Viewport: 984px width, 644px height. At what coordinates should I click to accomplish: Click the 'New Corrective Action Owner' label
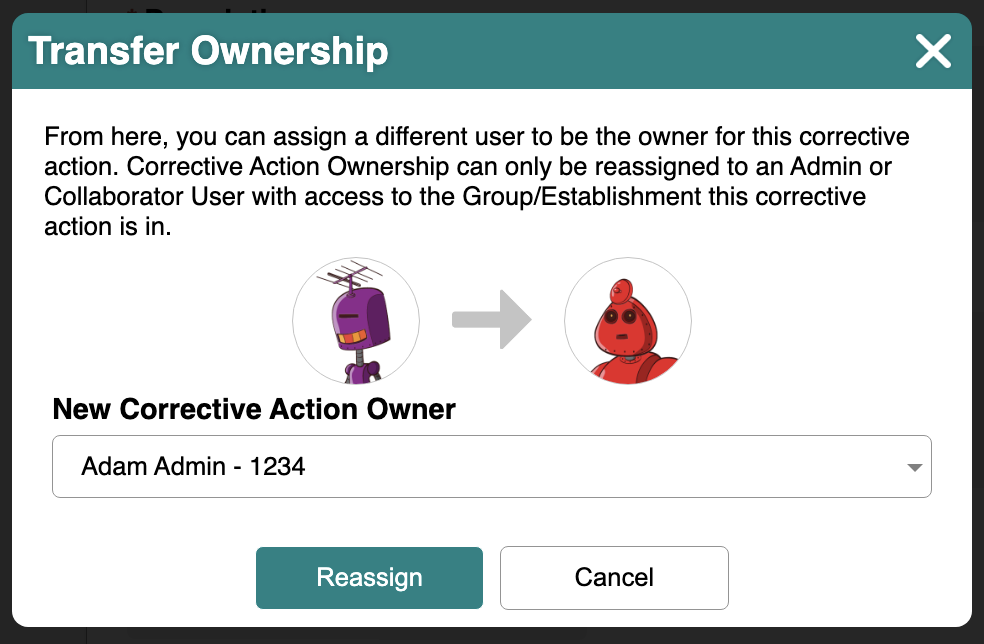tap(254, 409)
